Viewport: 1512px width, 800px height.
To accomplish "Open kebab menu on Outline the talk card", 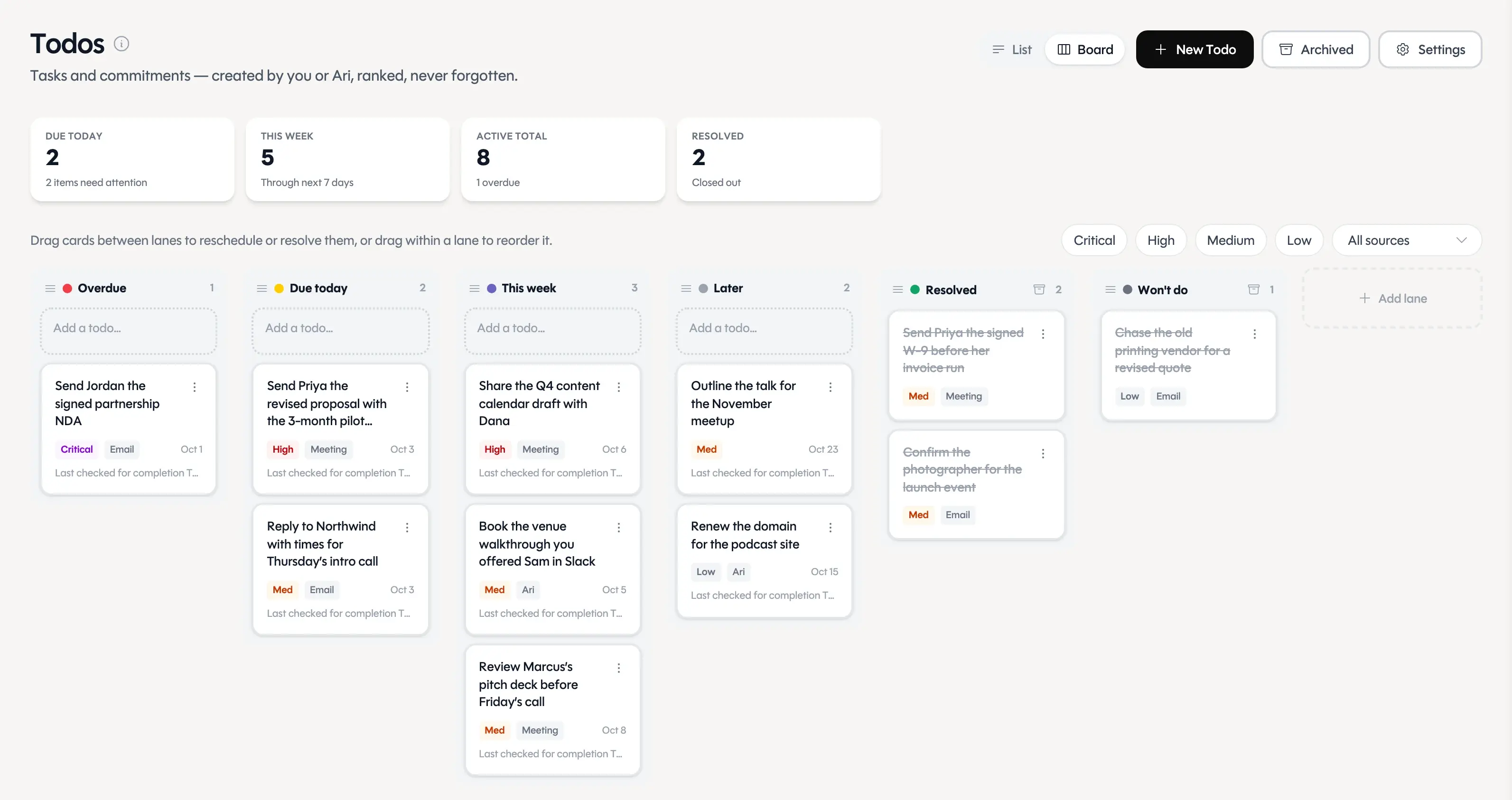I will [x=831, y=387].
